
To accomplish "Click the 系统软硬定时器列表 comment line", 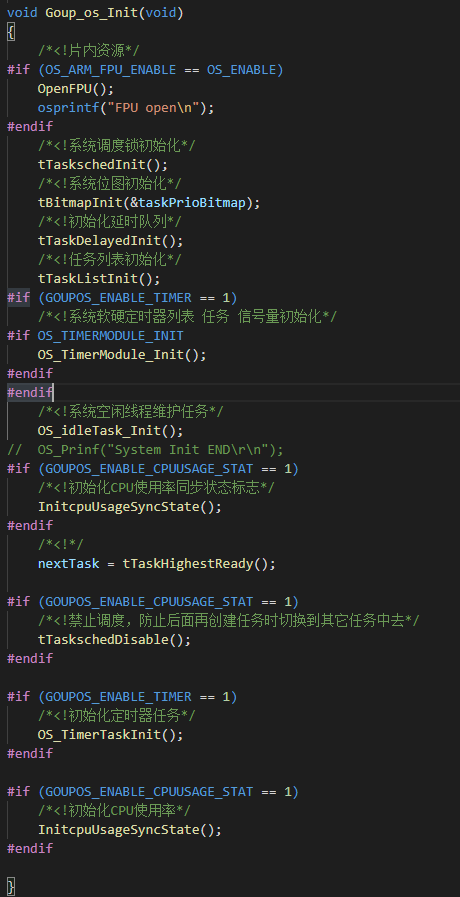I will [x=188, y=316].
